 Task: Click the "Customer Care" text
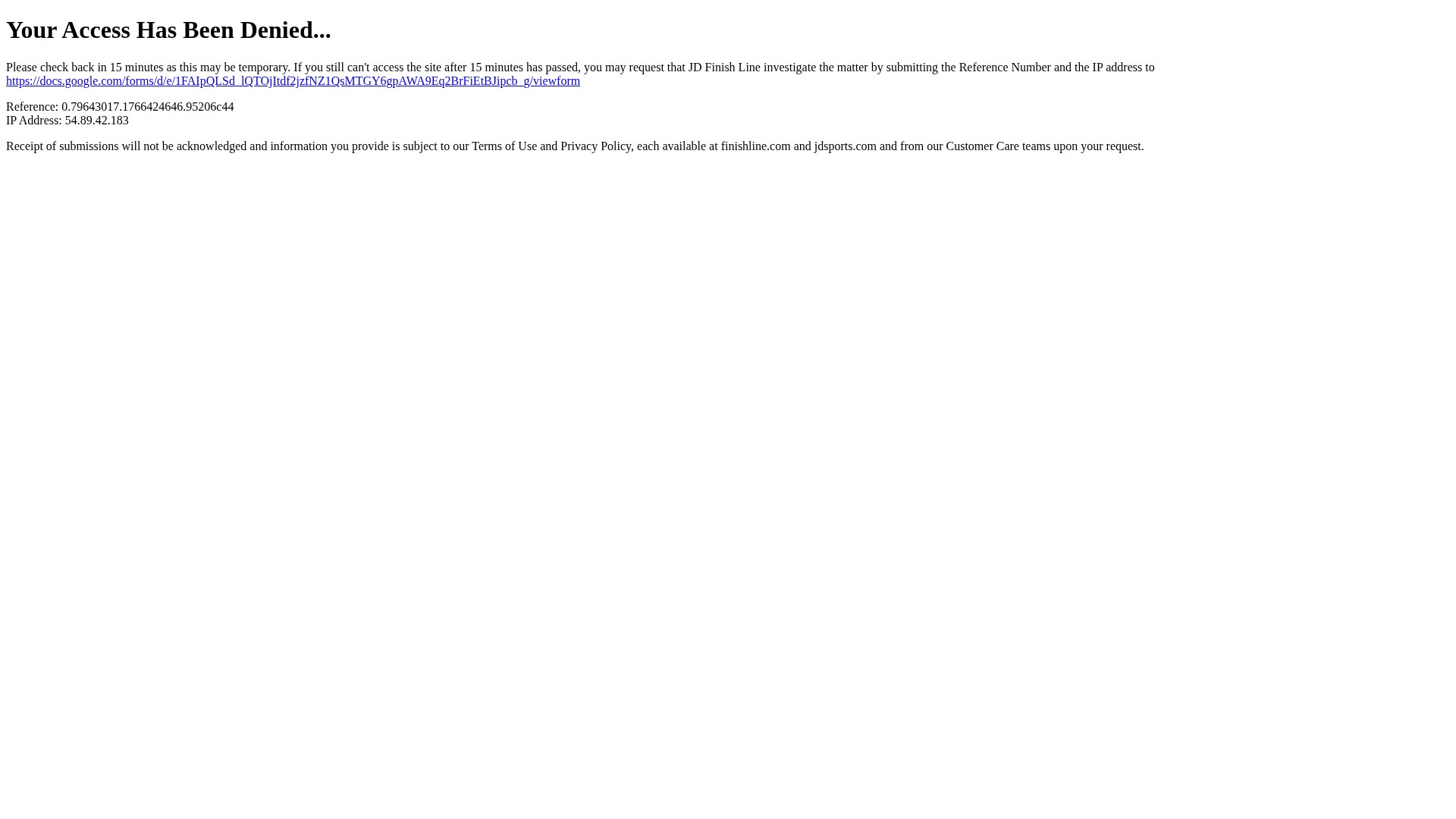pyautogui.click(x=982, y=146)
